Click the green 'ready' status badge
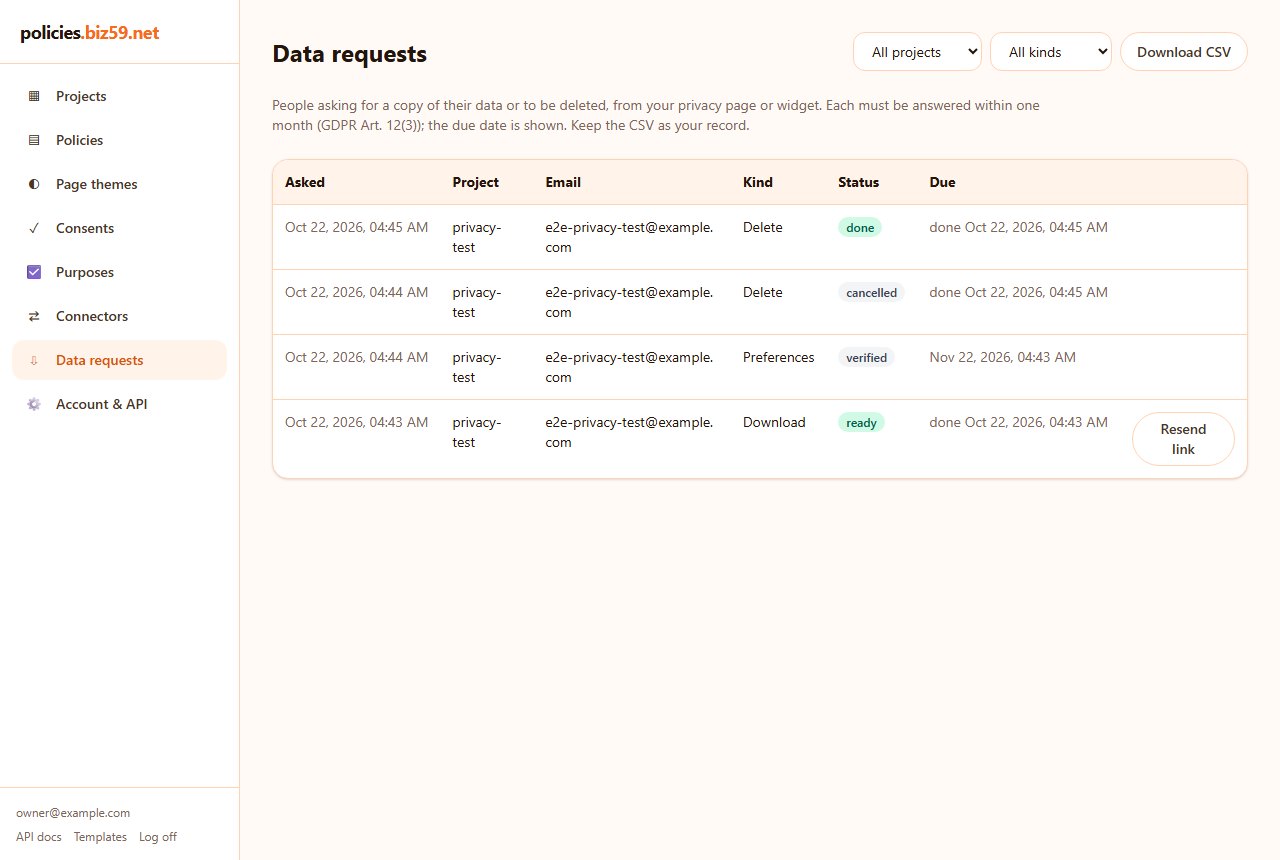1280x860 pixels. coord(861,423)
